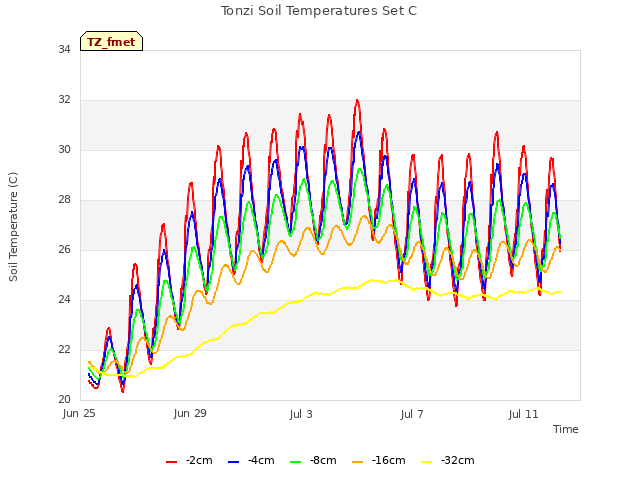Click the Time axis label
The height and width of the screenshot is (480, 640).
[566, 429]
